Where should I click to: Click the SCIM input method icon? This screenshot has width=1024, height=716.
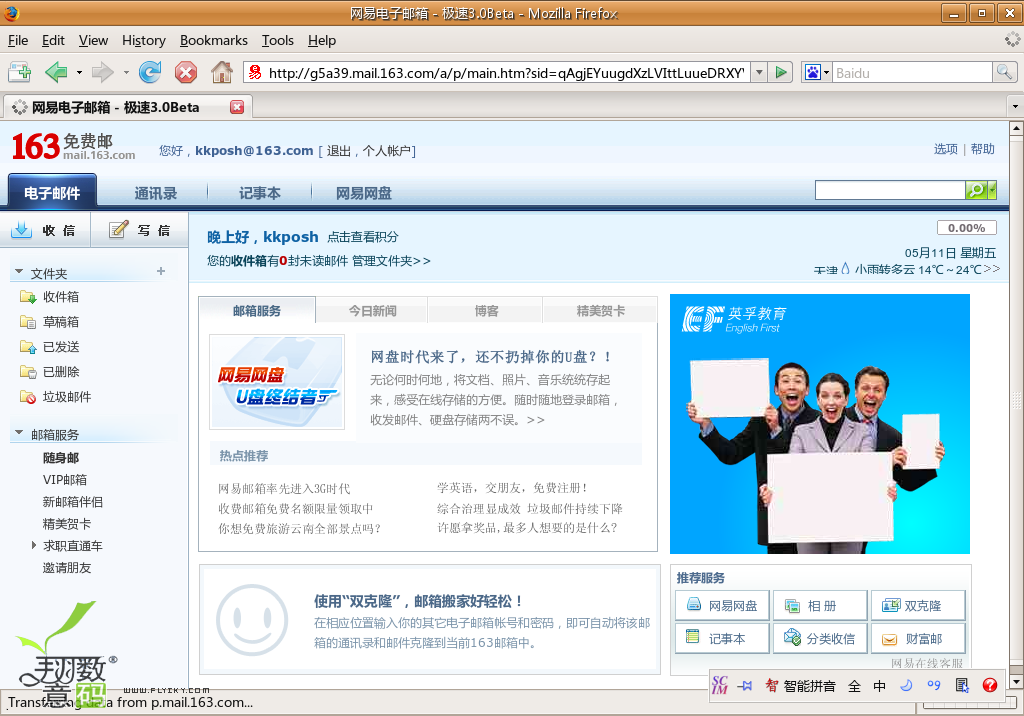point(720,685)
